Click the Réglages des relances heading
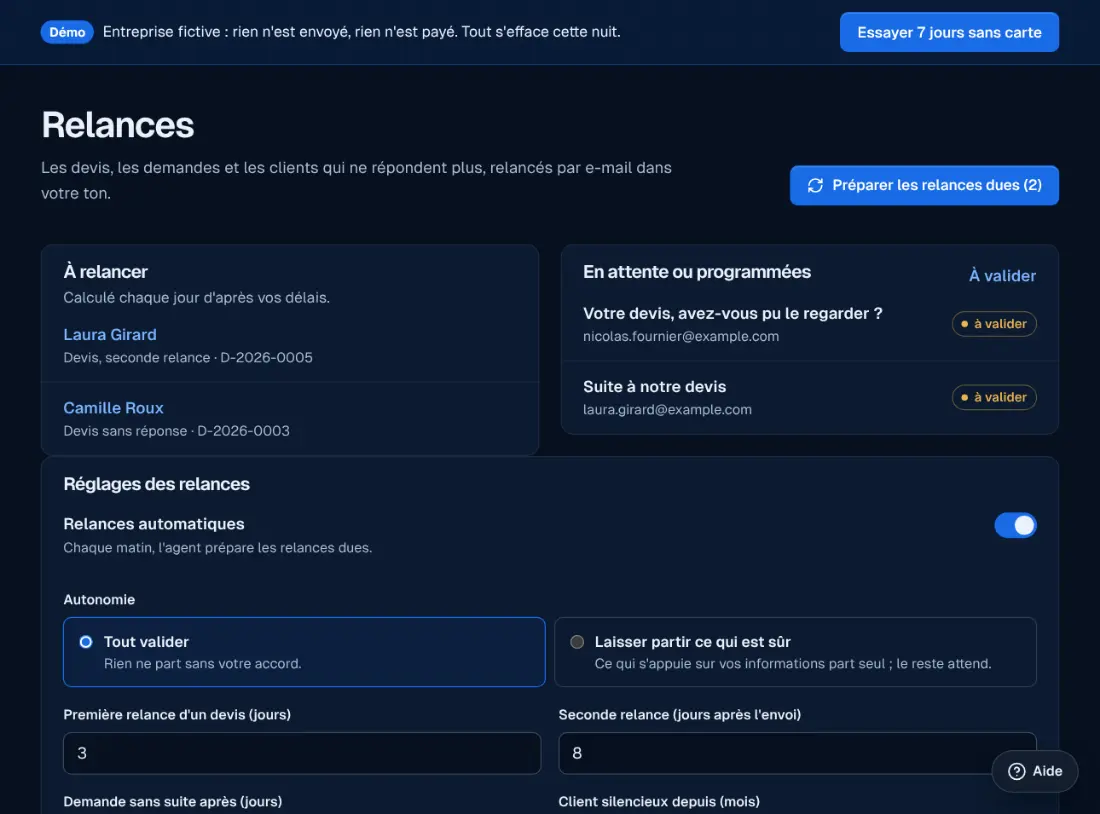The height and width of the screenshot is (814, 1100). pos(156,484)
